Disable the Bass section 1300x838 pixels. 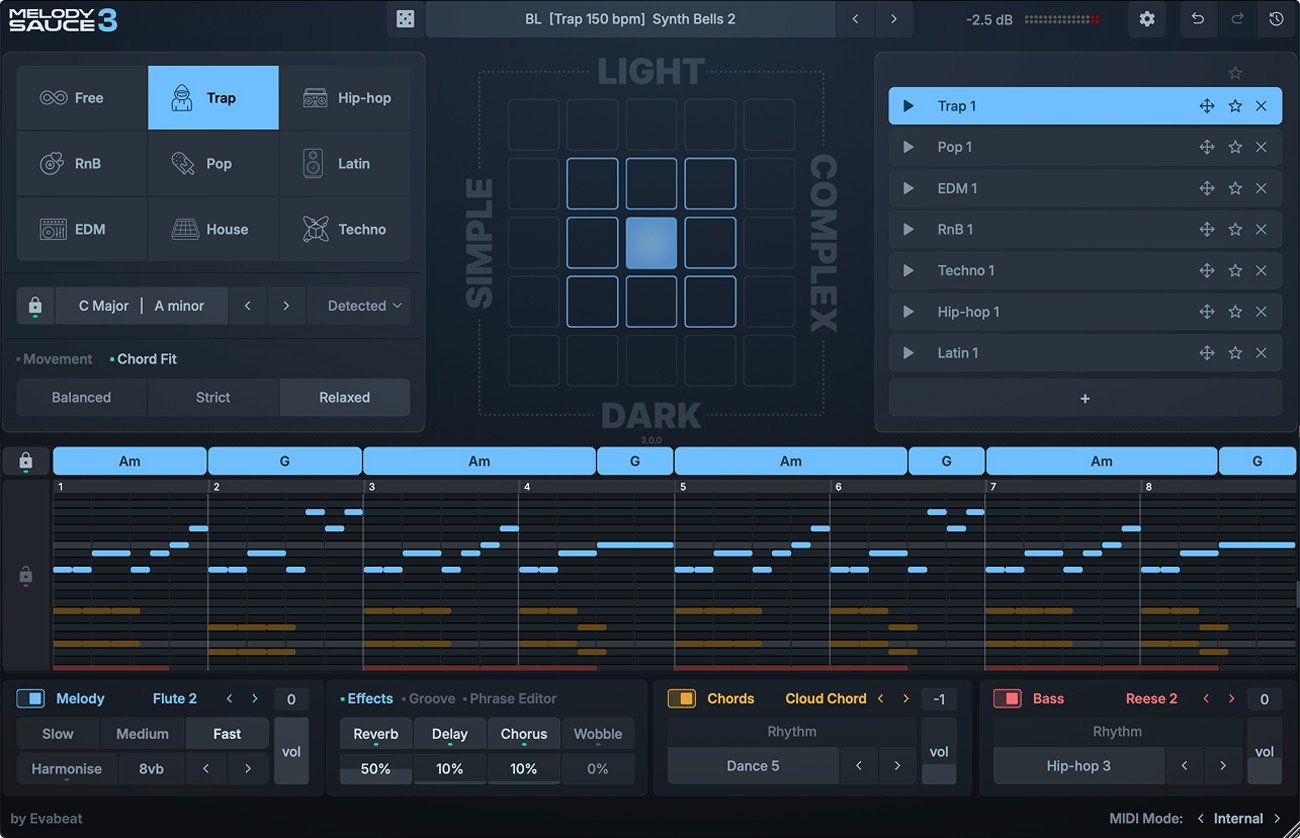pos(1009,698)
